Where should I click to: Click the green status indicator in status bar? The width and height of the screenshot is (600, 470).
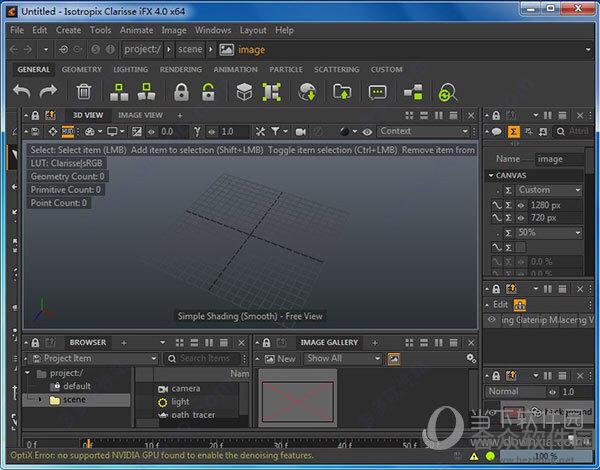[x=490, y=456]
